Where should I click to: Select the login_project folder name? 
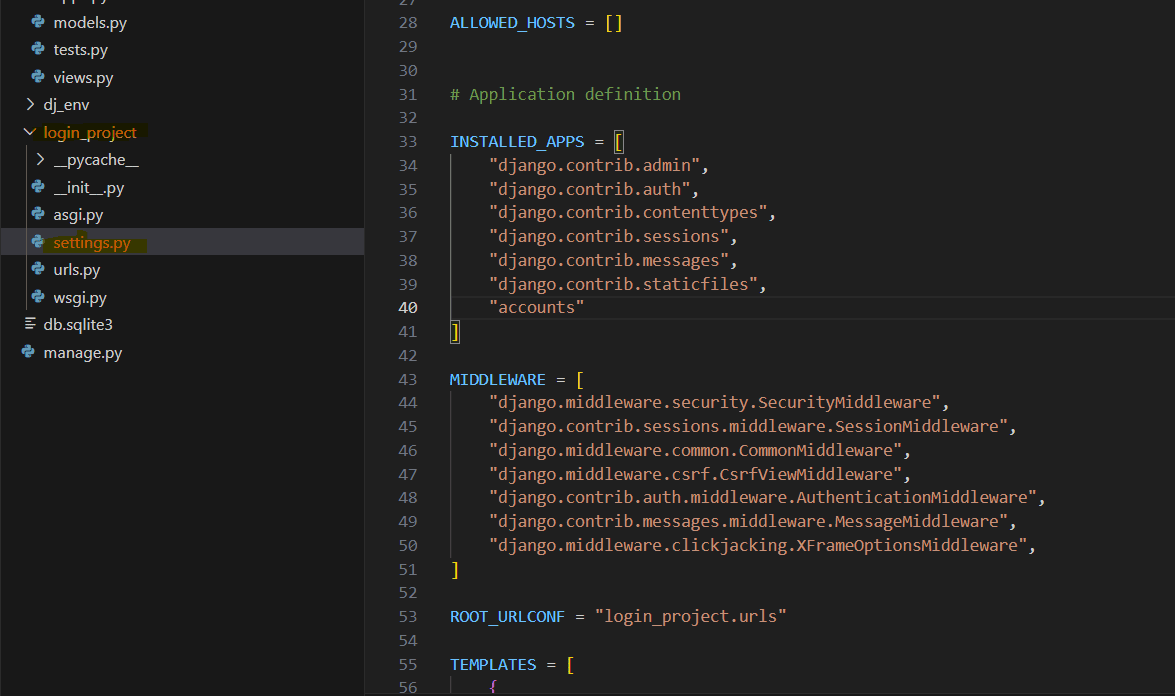(90, 132)
